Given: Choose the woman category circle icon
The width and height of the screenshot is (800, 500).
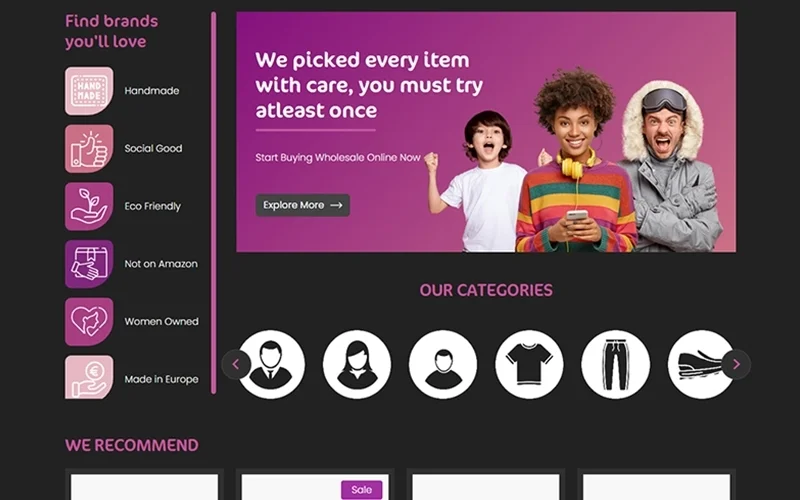Looking at the screenshot, I should [357, 364].
